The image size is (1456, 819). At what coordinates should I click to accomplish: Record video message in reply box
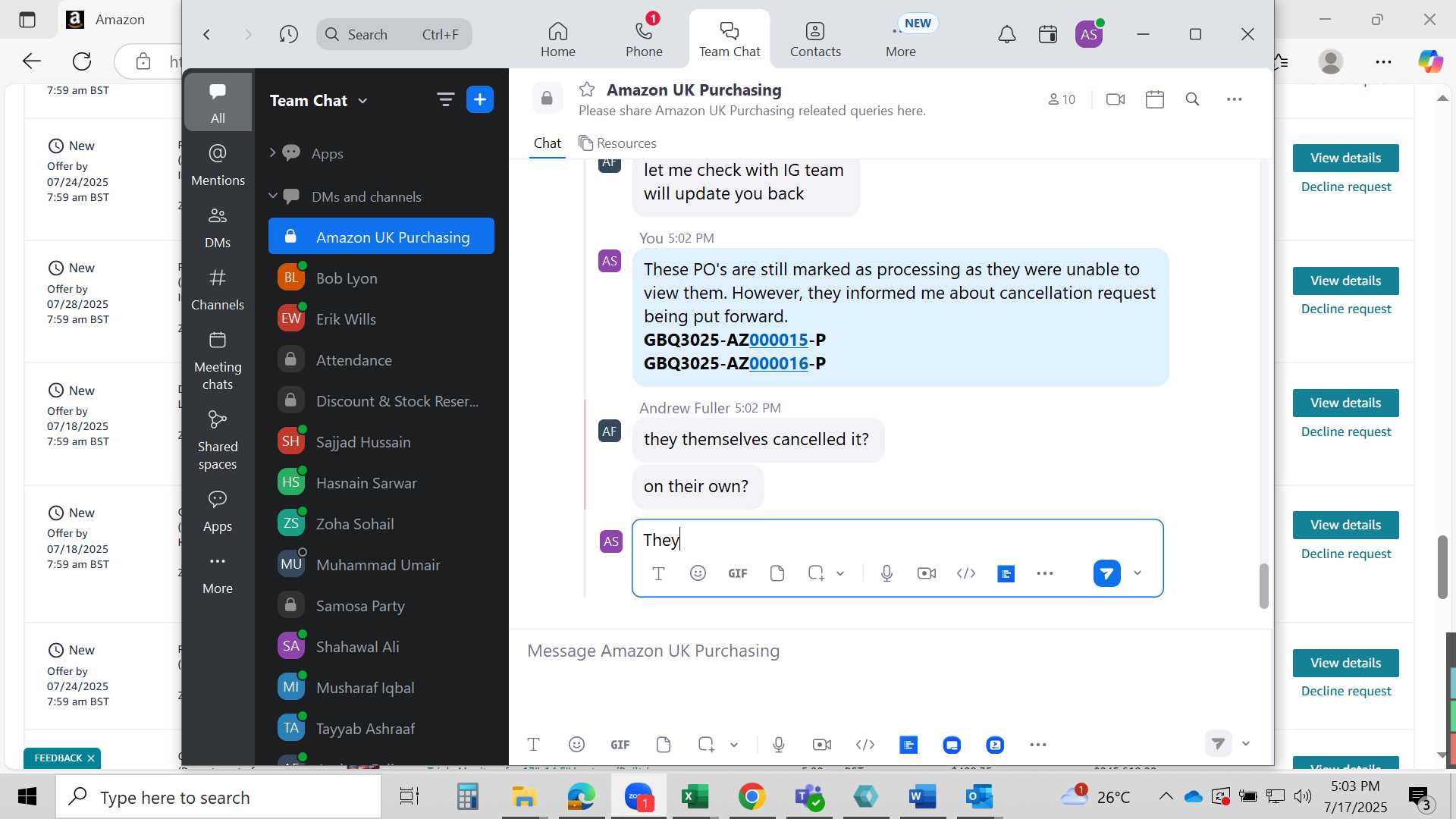[926, 573]
